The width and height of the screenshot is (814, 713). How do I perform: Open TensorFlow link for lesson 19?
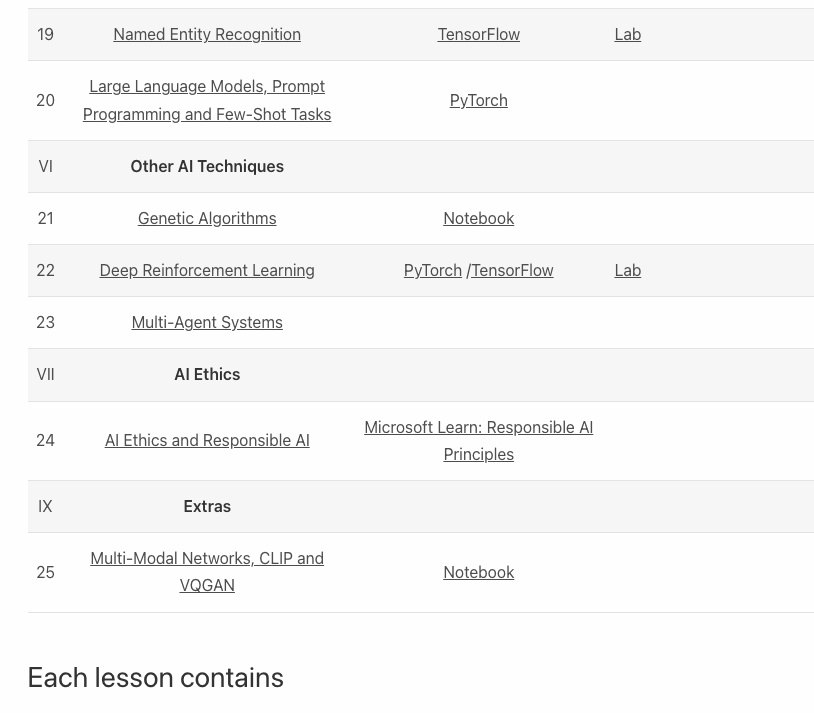(478, 34)
